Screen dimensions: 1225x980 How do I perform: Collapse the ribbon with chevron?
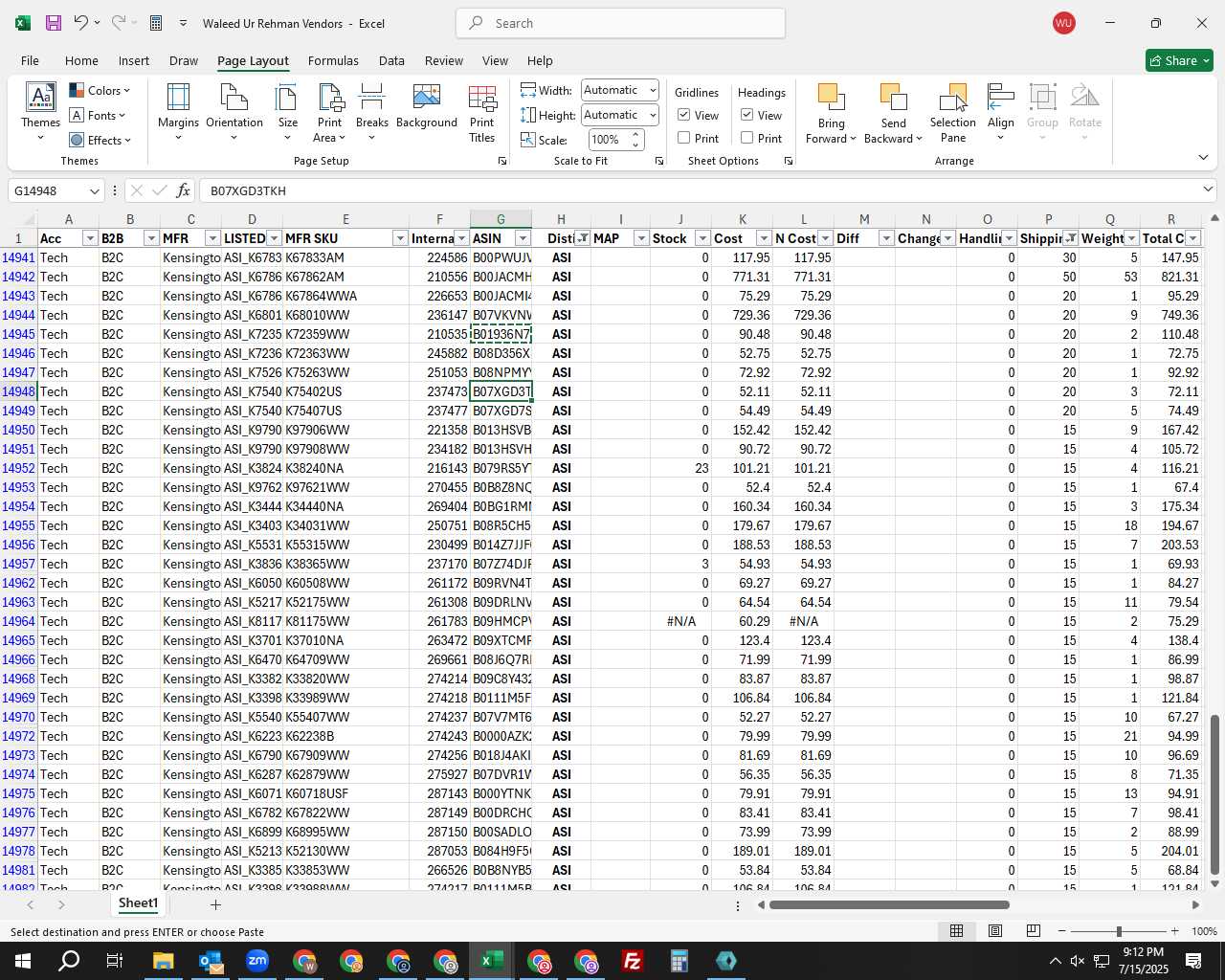(x=1203, y=158)
